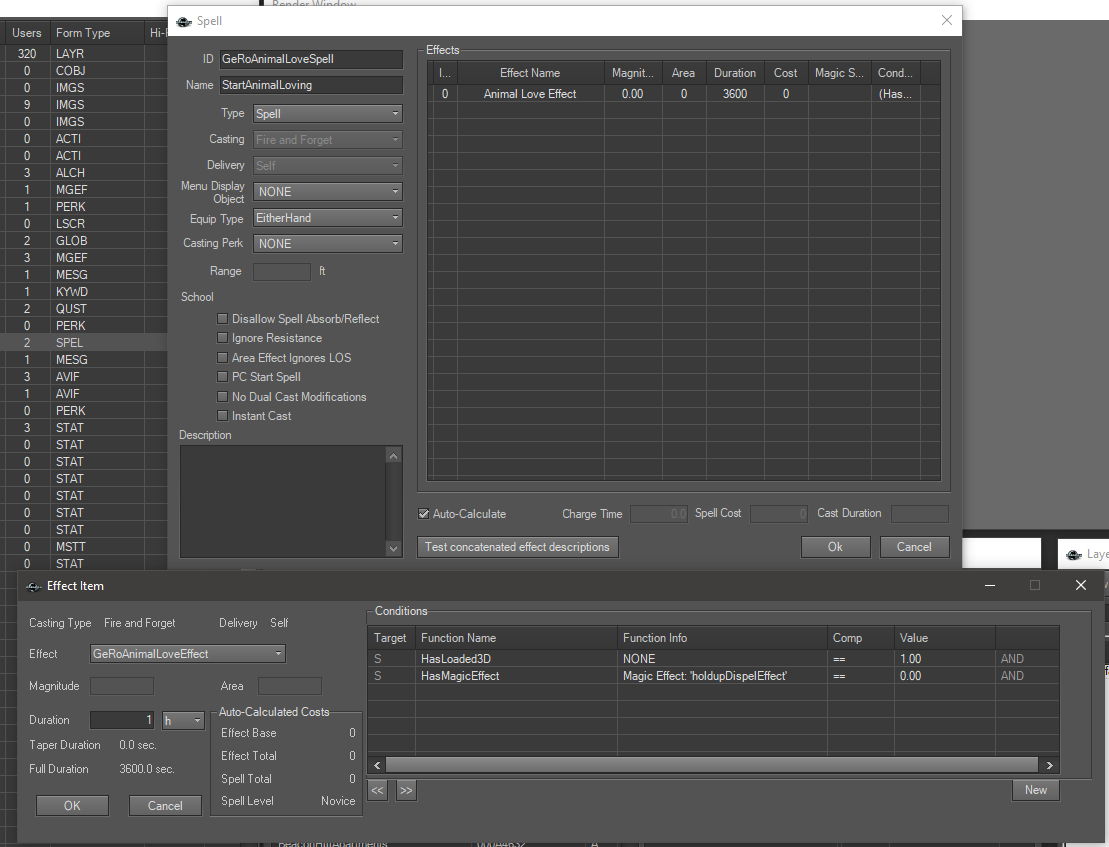The image size is (1109, 847).
Task: Click the Magnitude column header
Action: 633,73
